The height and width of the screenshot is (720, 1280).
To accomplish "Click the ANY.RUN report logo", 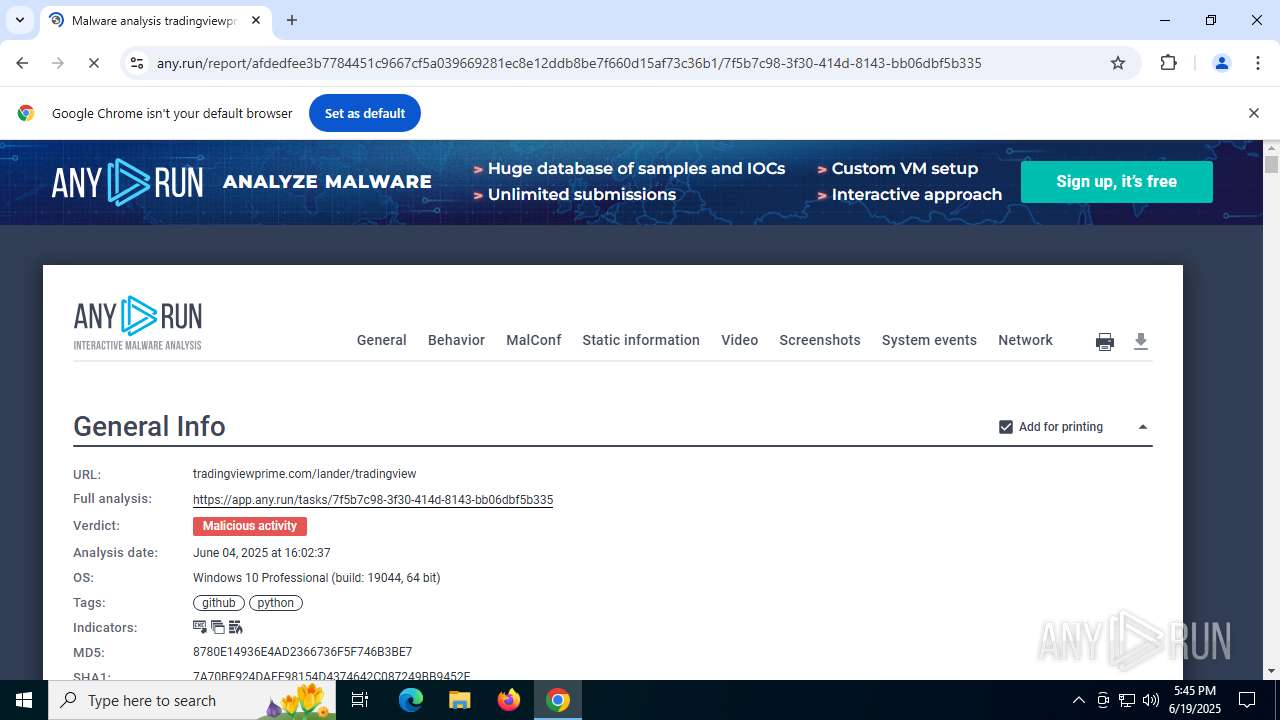I will point(138,323).
